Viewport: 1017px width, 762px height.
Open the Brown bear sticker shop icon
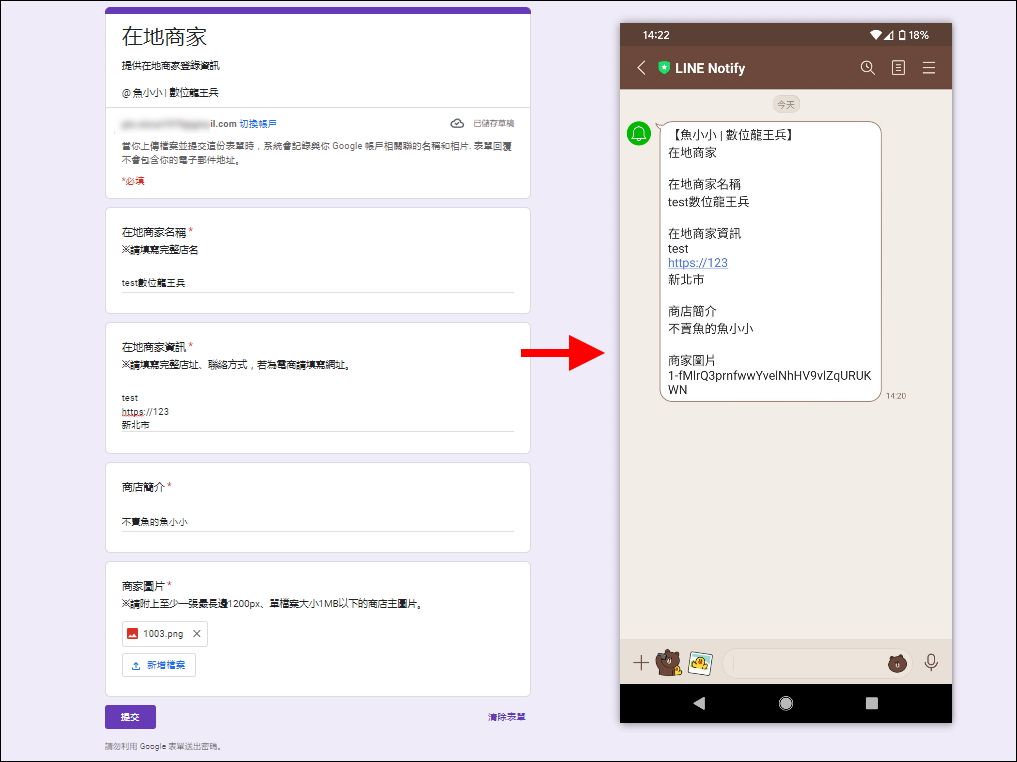[x=669, y=662]
